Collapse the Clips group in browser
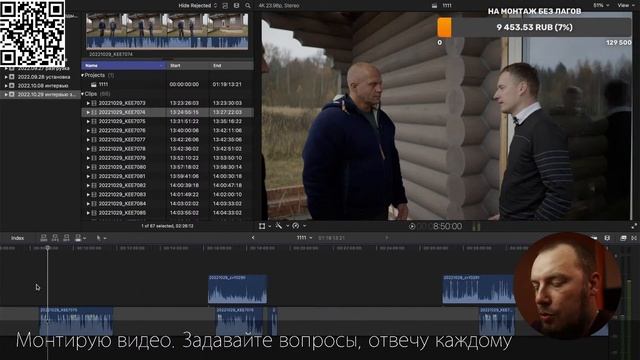 pyautogui.click(x=83, y=94)
